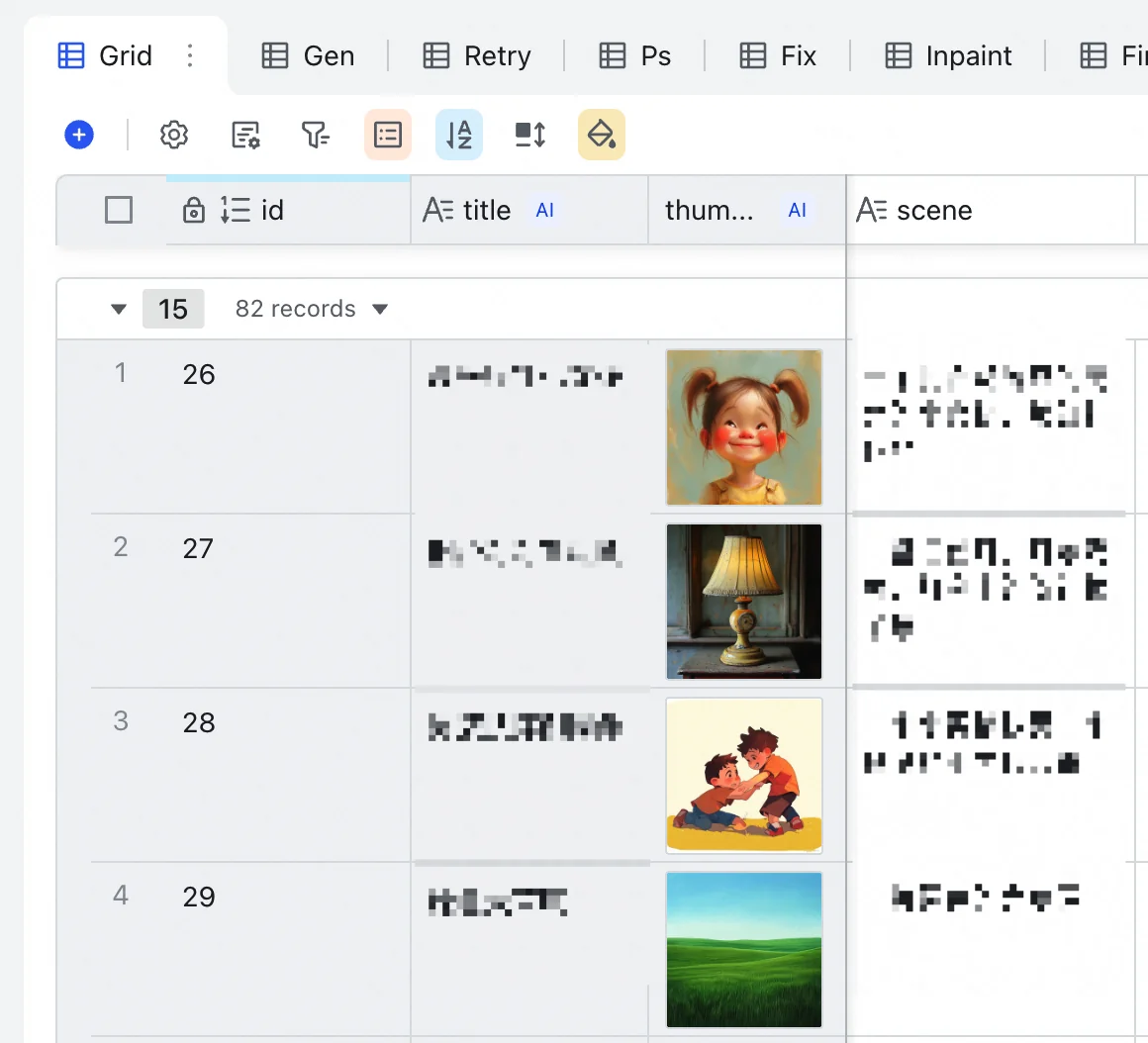Click the group by icon highlighted orange

[x=388, y=135]
